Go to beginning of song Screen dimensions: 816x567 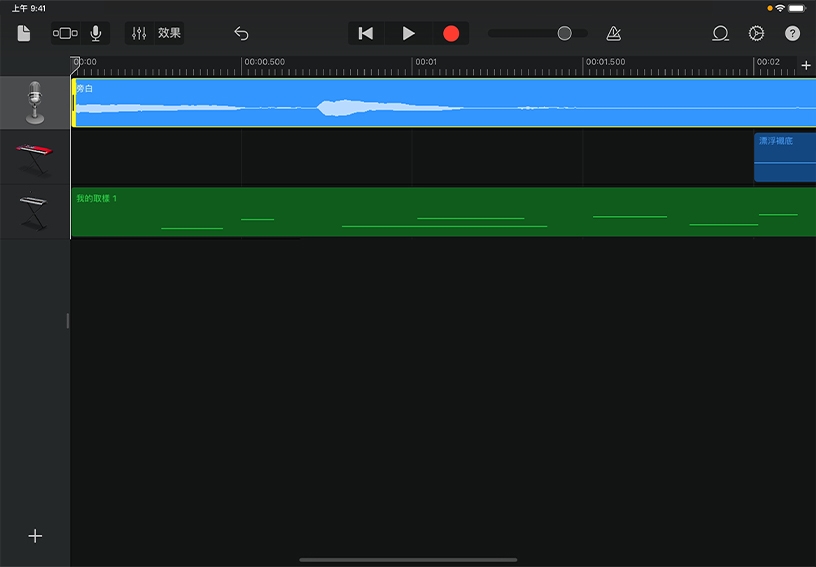click(x=366, y=33)
